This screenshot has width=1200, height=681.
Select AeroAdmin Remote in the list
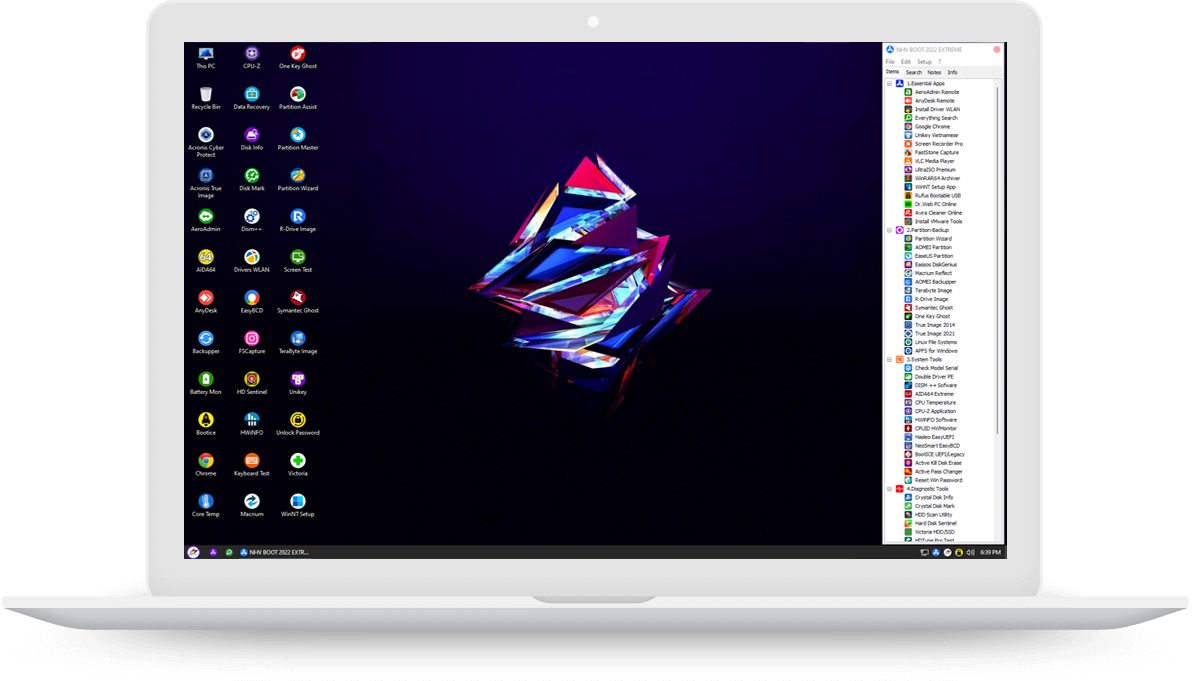(931, 92)
